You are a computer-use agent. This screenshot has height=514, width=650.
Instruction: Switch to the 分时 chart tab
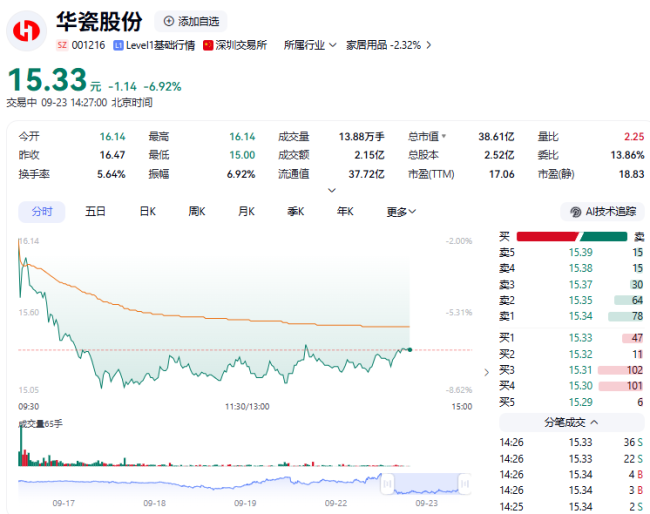point(41,211)
